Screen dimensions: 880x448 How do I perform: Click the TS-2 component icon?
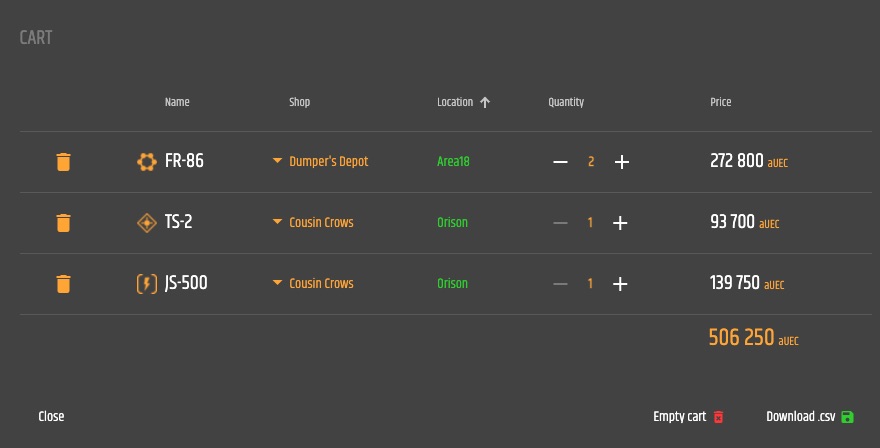click(x=147, y=223)
